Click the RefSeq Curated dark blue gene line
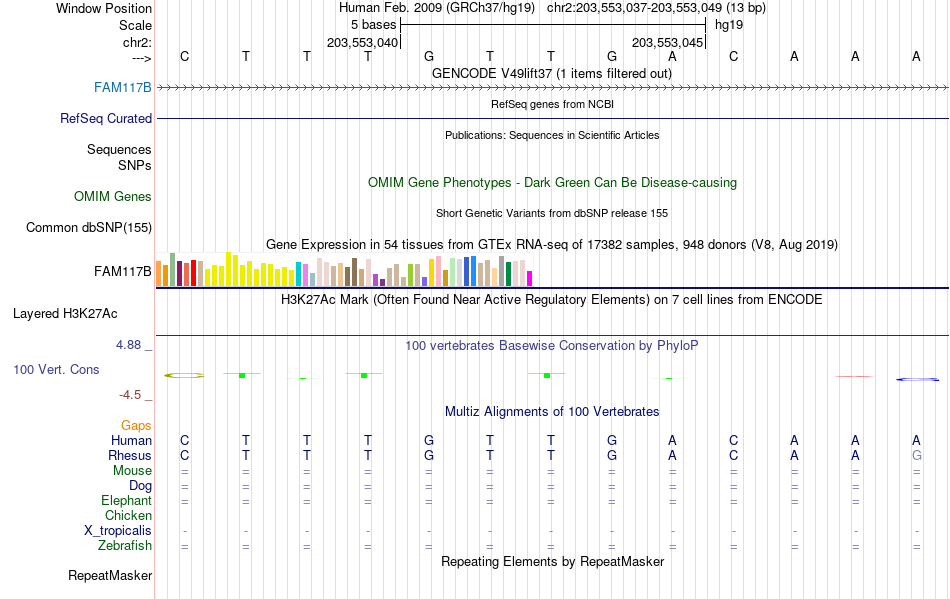This screenshot has height=599, width=950. click(552, 119)
